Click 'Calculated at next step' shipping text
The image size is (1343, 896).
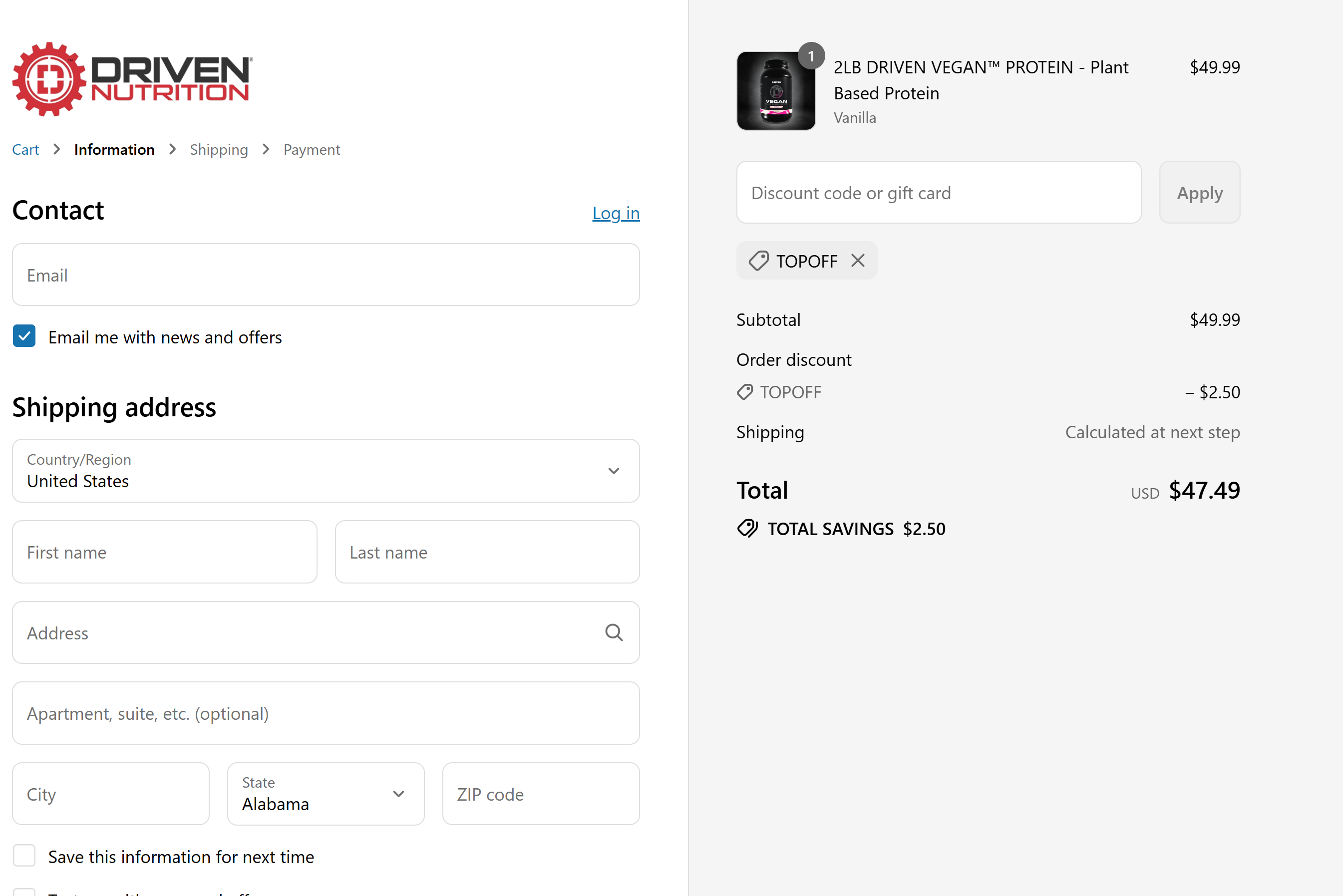coord(1152,432)
